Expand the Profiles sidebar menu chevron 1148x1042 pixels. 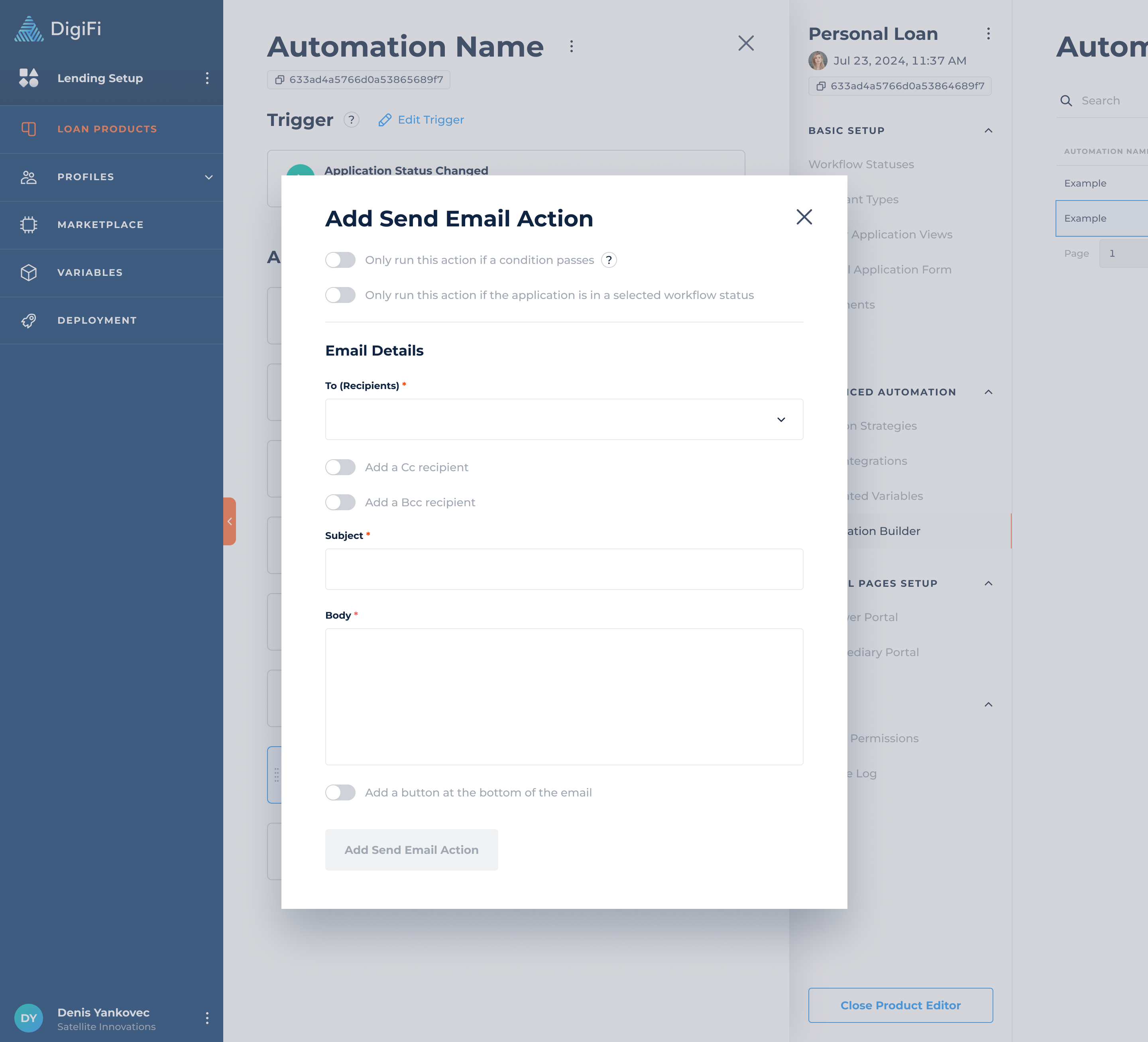pyautogui.click(x=209, y=177)
